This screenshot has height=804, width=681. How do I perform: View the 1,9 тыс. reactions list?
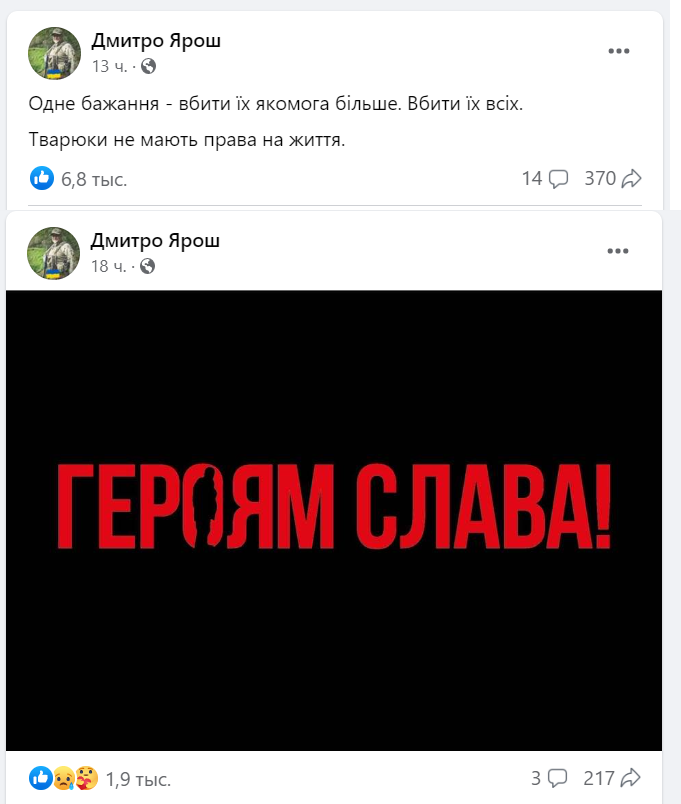[x=138, y=779]
